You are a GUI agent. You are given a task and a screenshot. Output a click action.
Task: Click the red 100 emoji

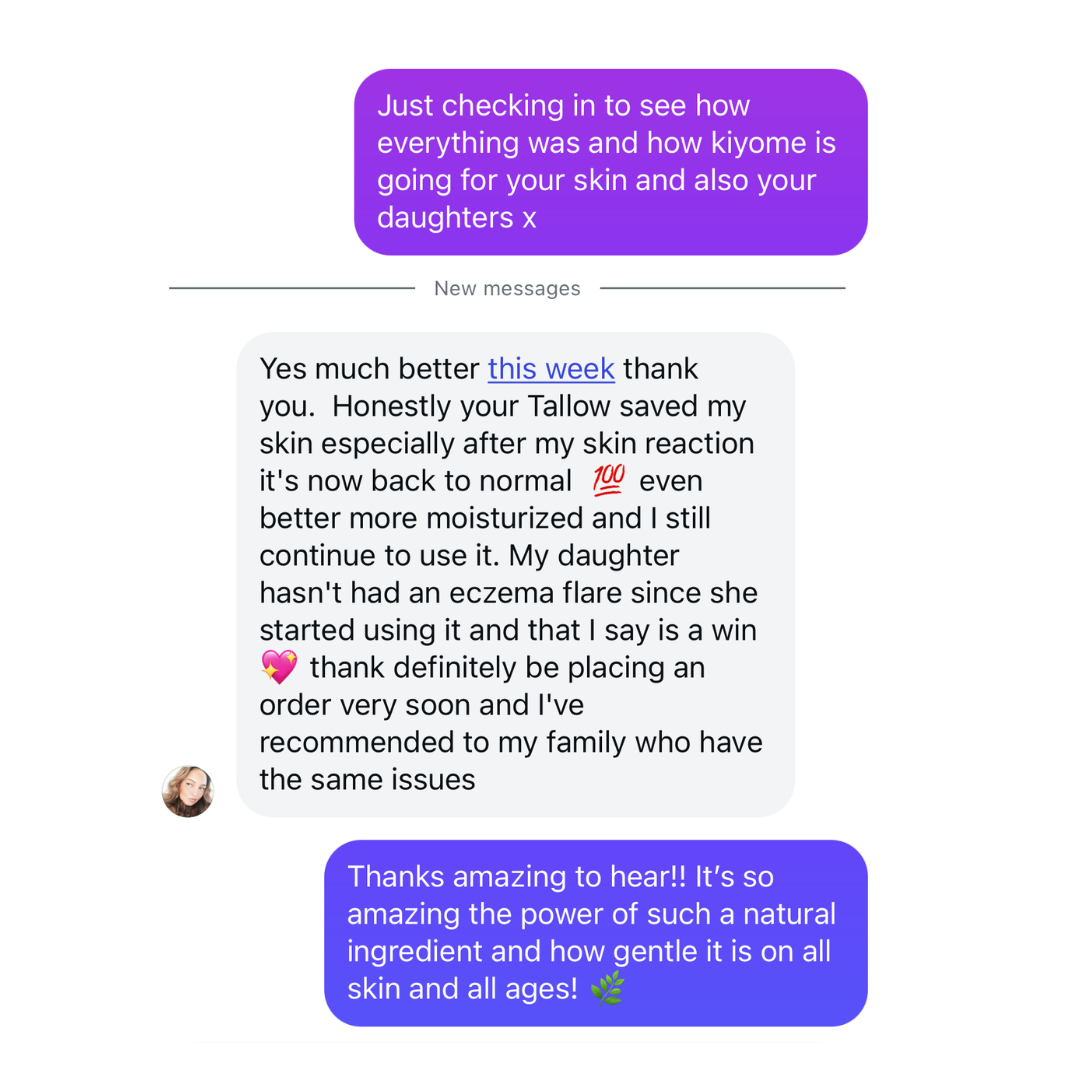pos(607,481)
